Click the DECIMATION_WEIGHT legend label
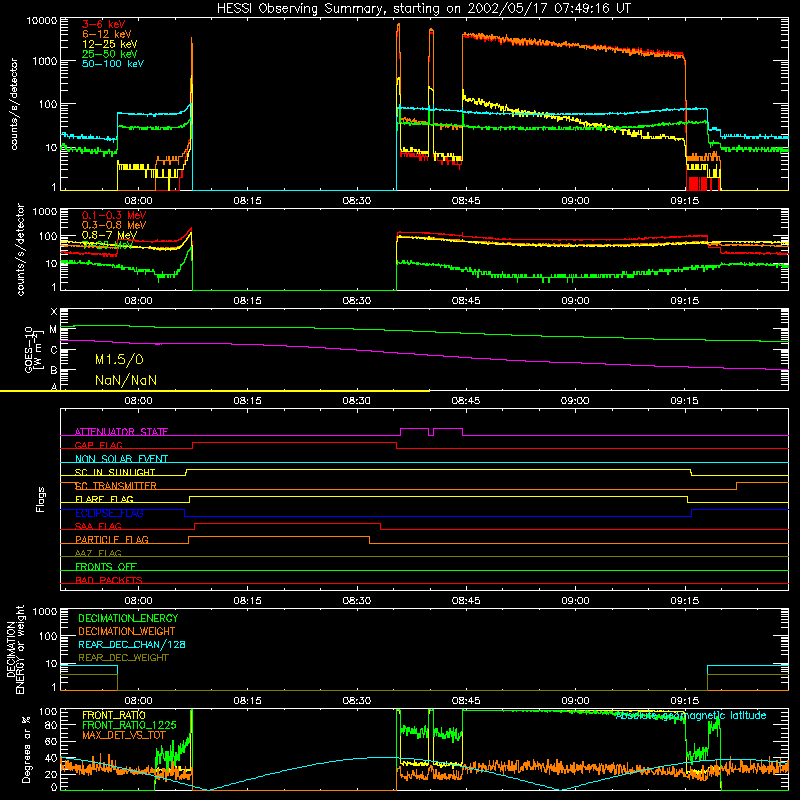 [127, 631]
